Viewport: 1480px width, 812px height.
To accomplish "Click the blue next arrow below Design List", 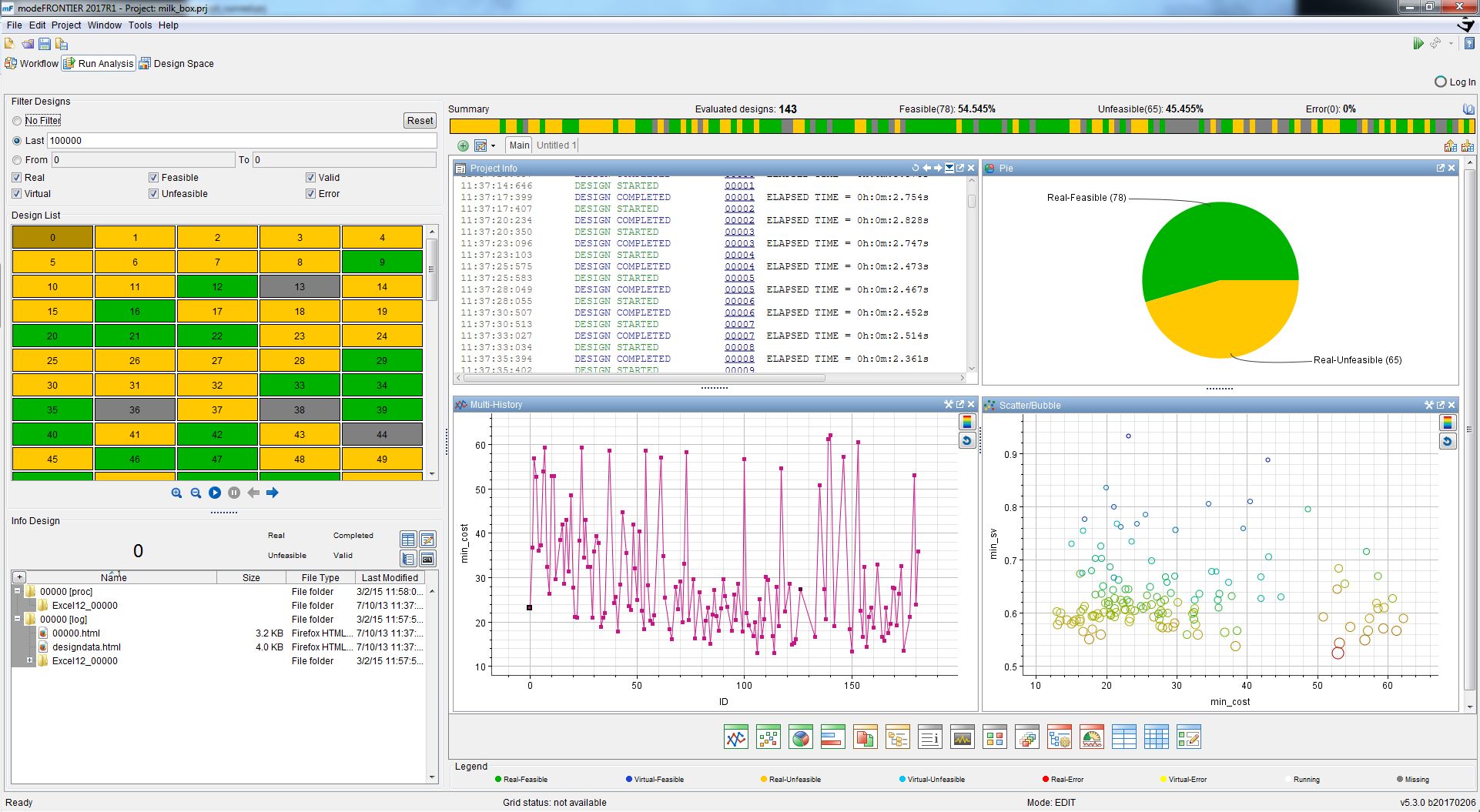I will 273,493.
